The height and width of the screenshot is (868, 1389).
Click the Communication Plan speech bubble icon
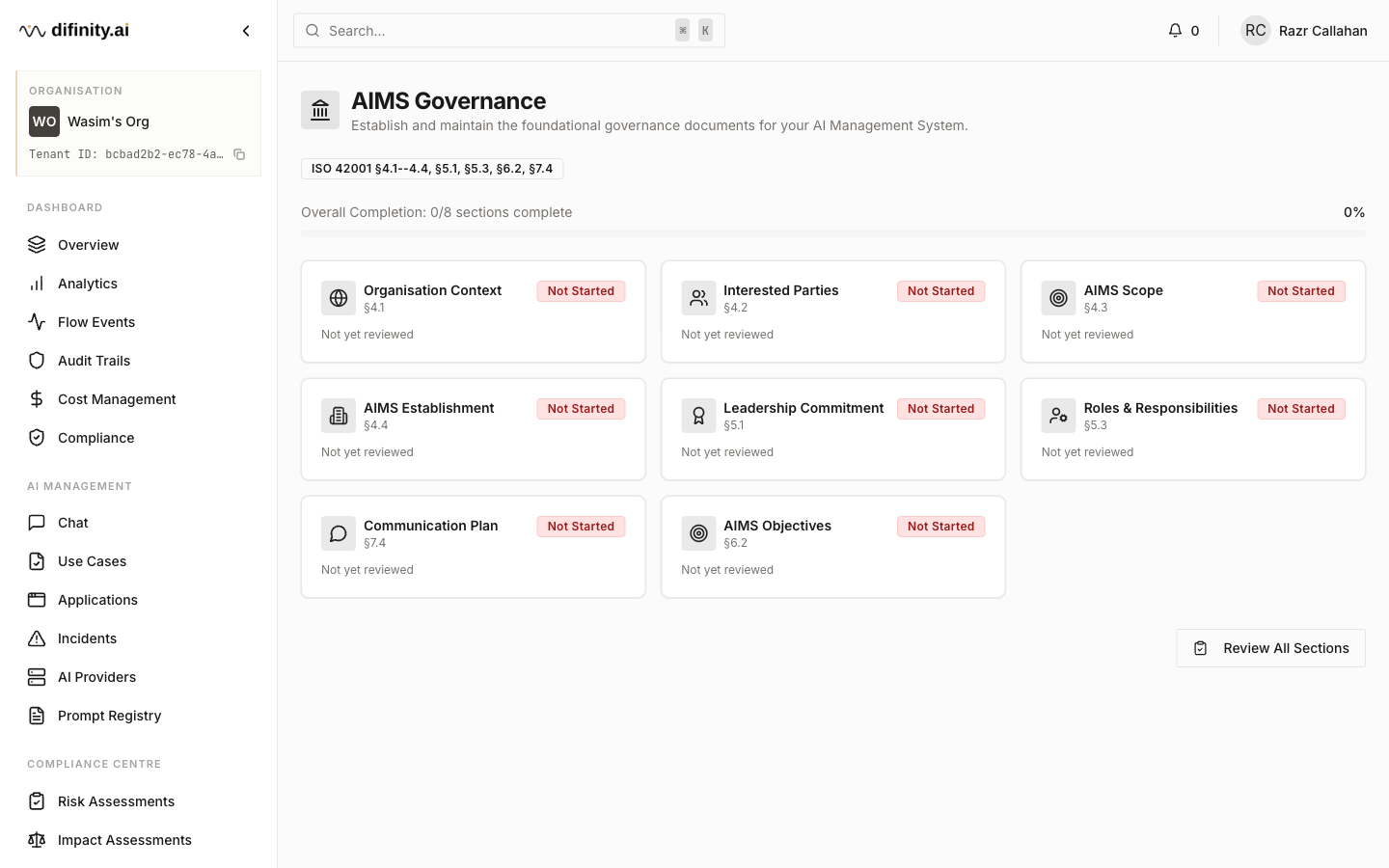pyautogui.click(x=339, y=533)
